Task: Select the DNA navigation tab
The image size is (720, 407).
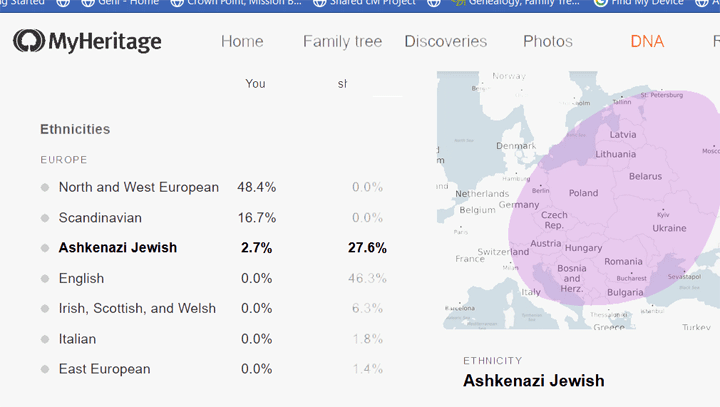Action: 647,41
